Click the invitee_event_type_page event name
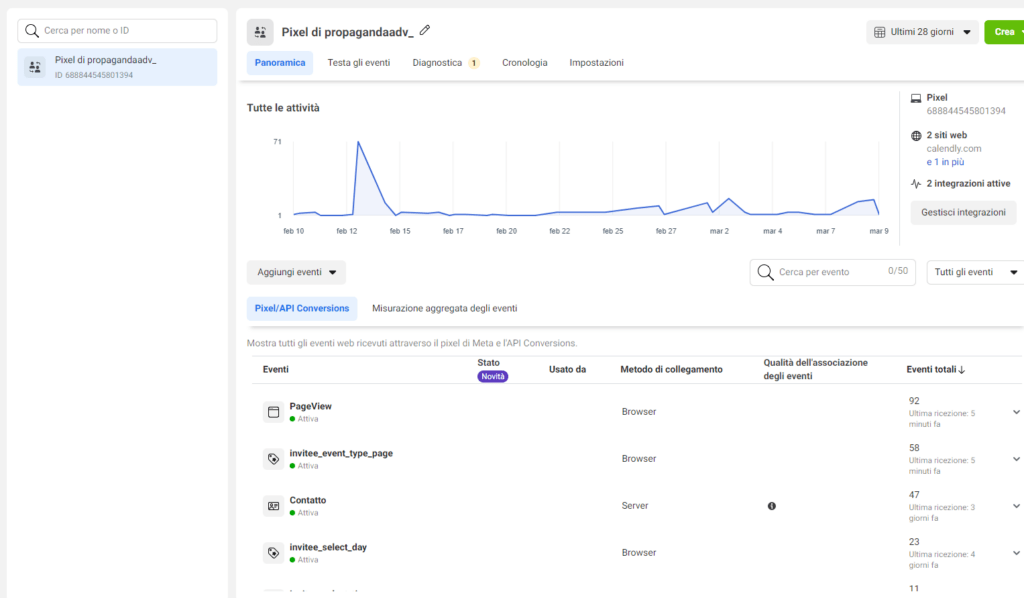1024x598 pixels. click(x=341, y=453)
